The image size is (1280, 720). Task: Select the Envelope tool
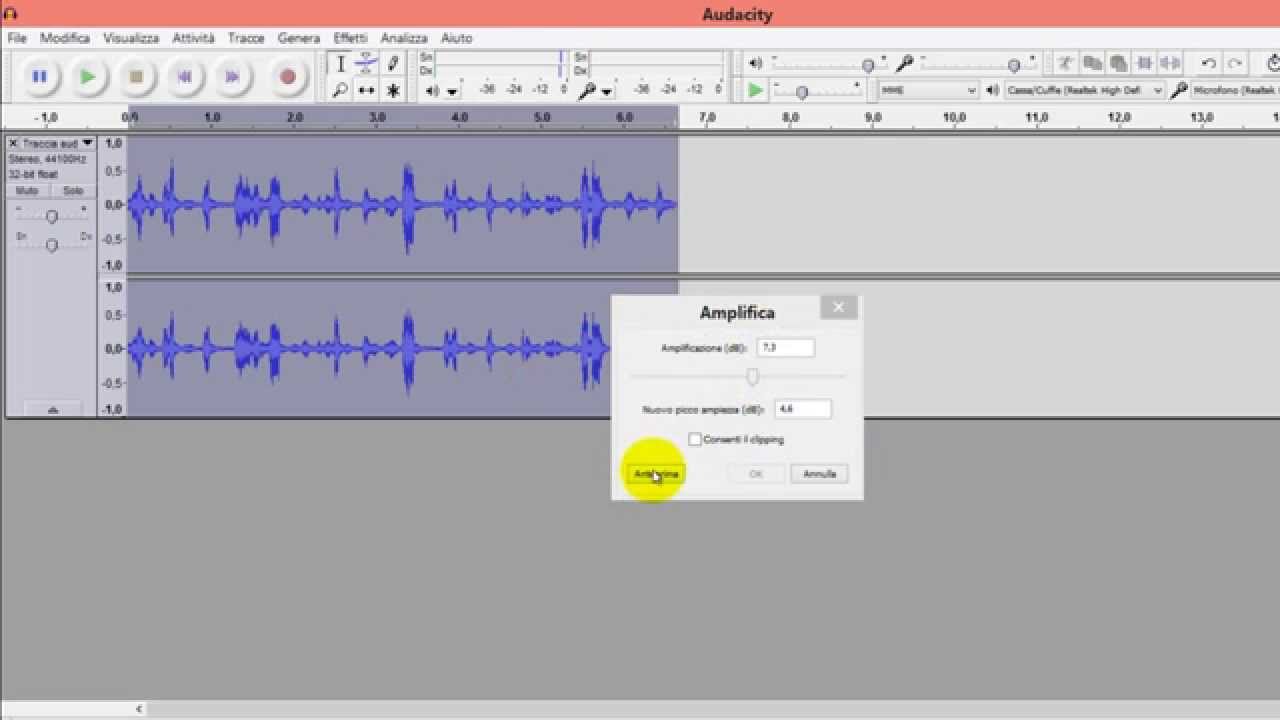(x=366, y=64)
